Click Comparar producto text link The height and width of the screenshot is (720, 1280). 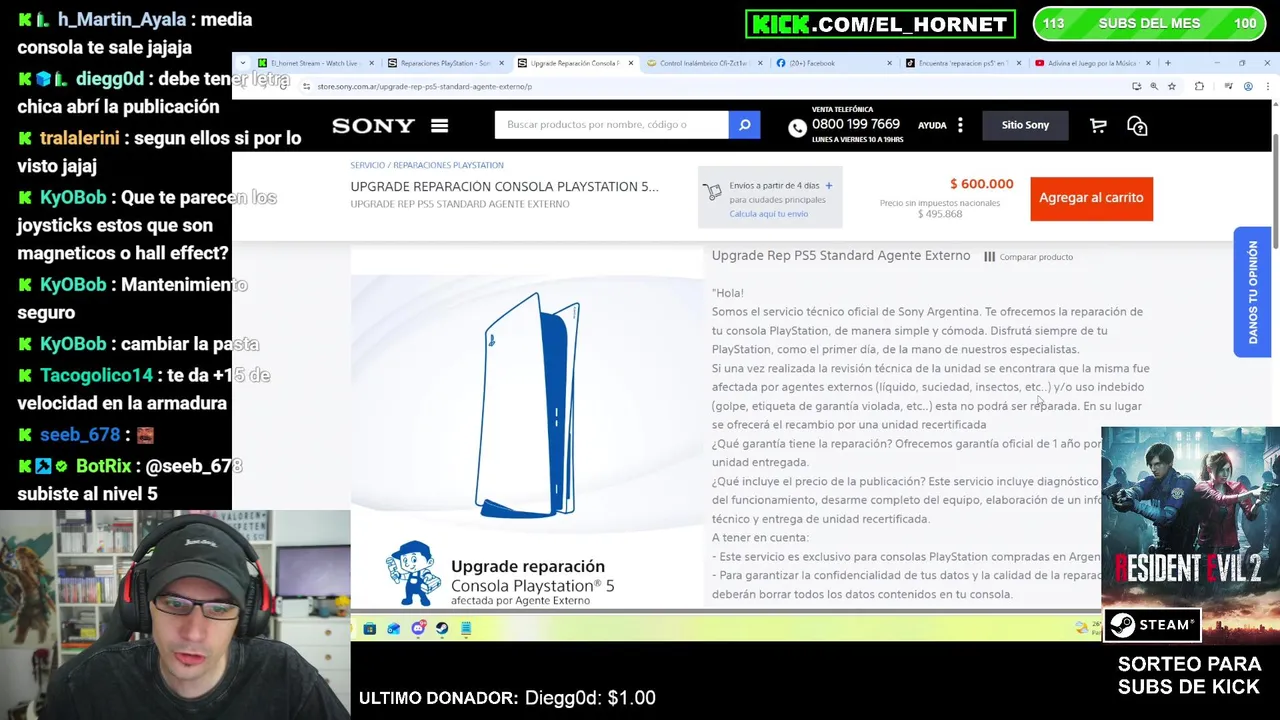pos(1036,257)
